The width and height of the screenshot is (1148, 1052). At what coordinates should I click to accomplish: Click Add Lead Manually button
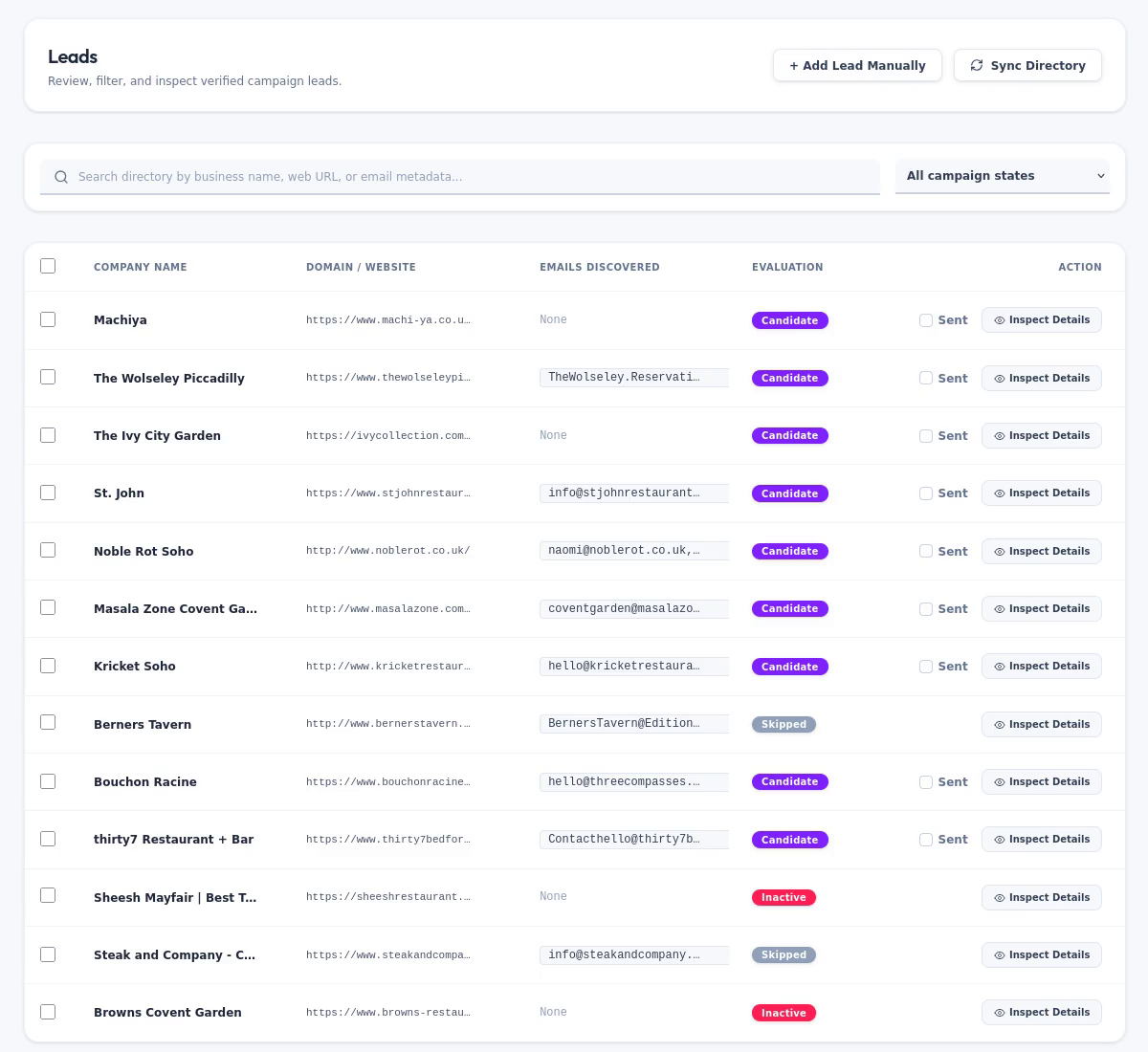click(x=857, y=65)
